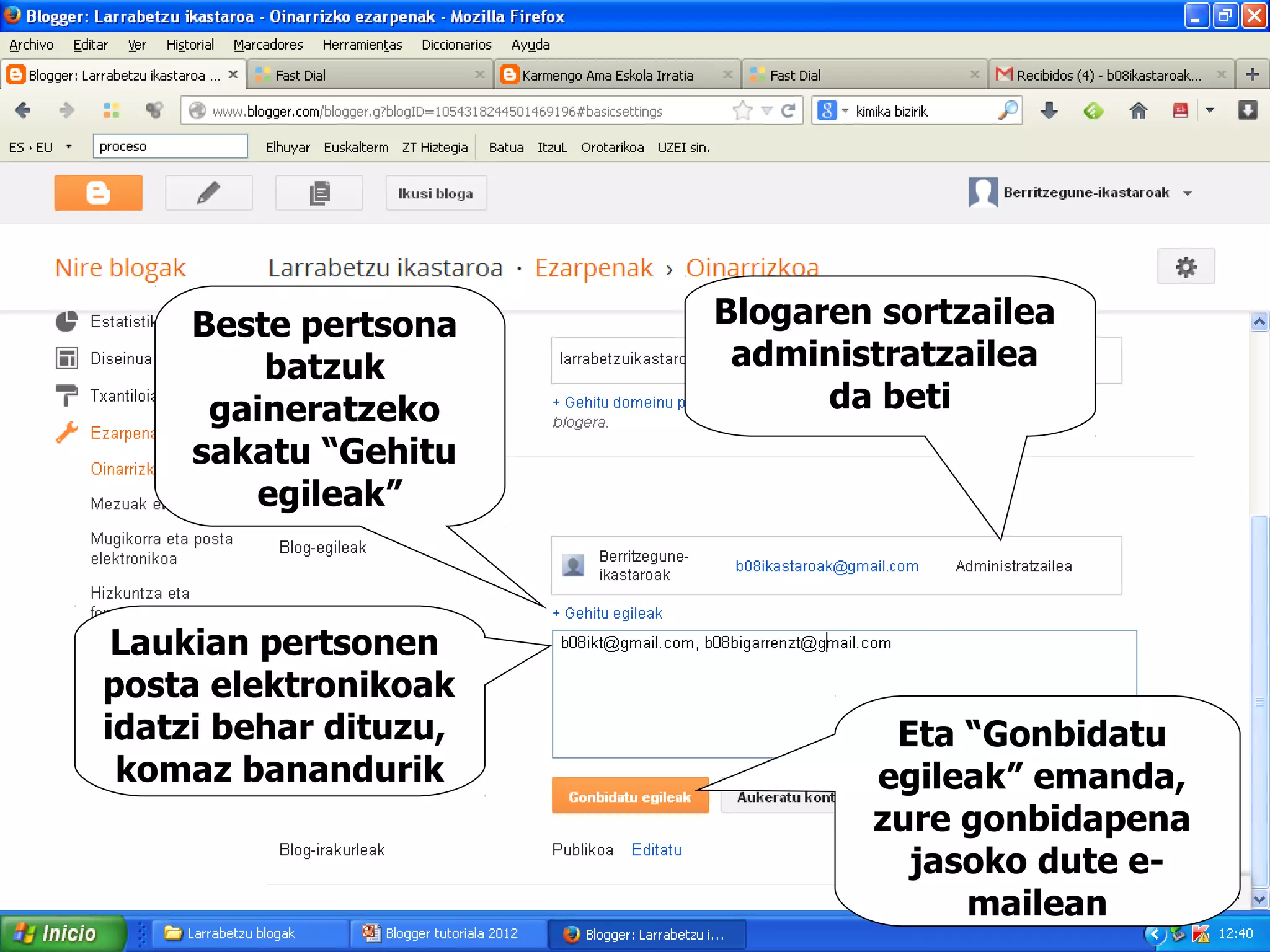Click the orange Blogger home icon
This screenshot has height=952, width=1270.
pyautogui.click(x=98, y=193)
